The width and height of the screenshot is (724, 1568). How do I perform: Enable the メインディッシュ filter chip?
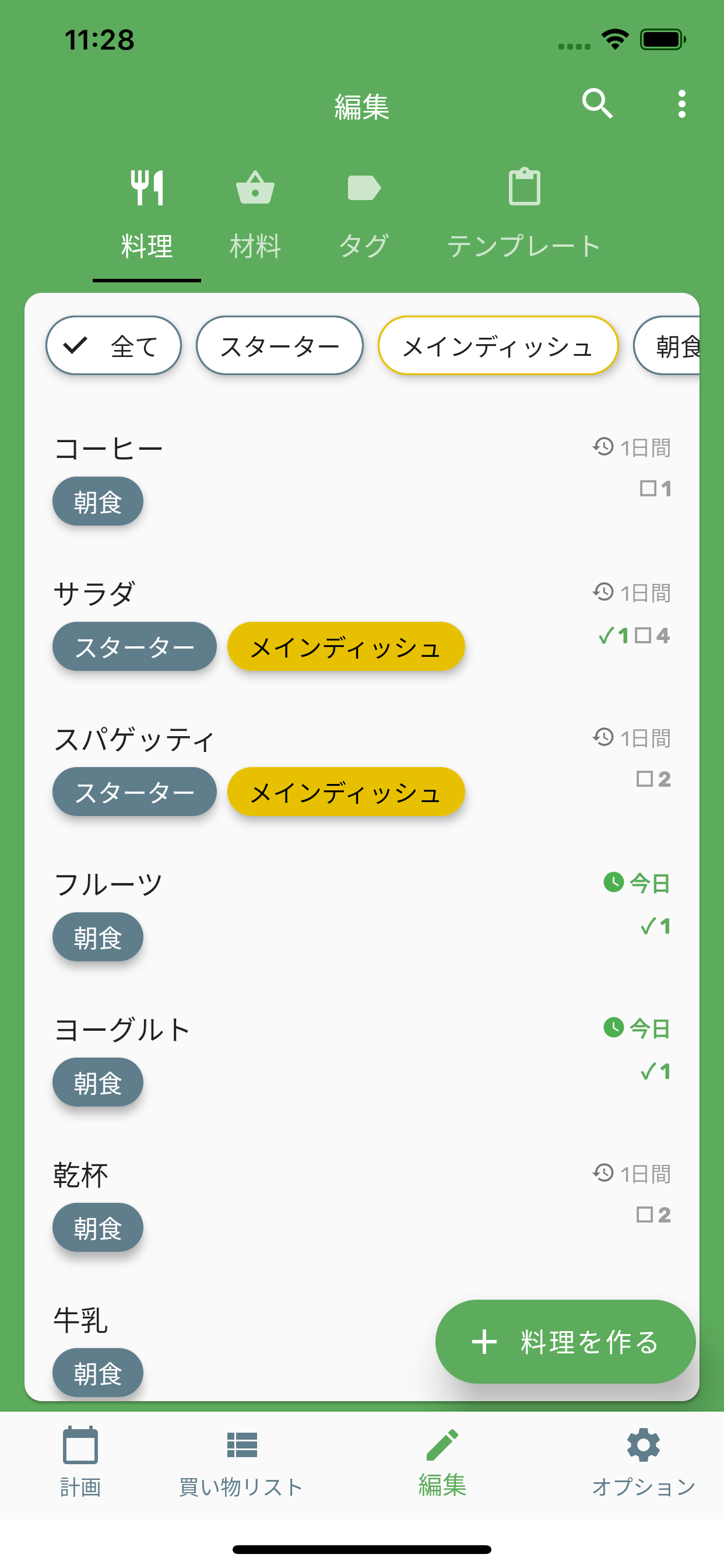coord(498,346)
